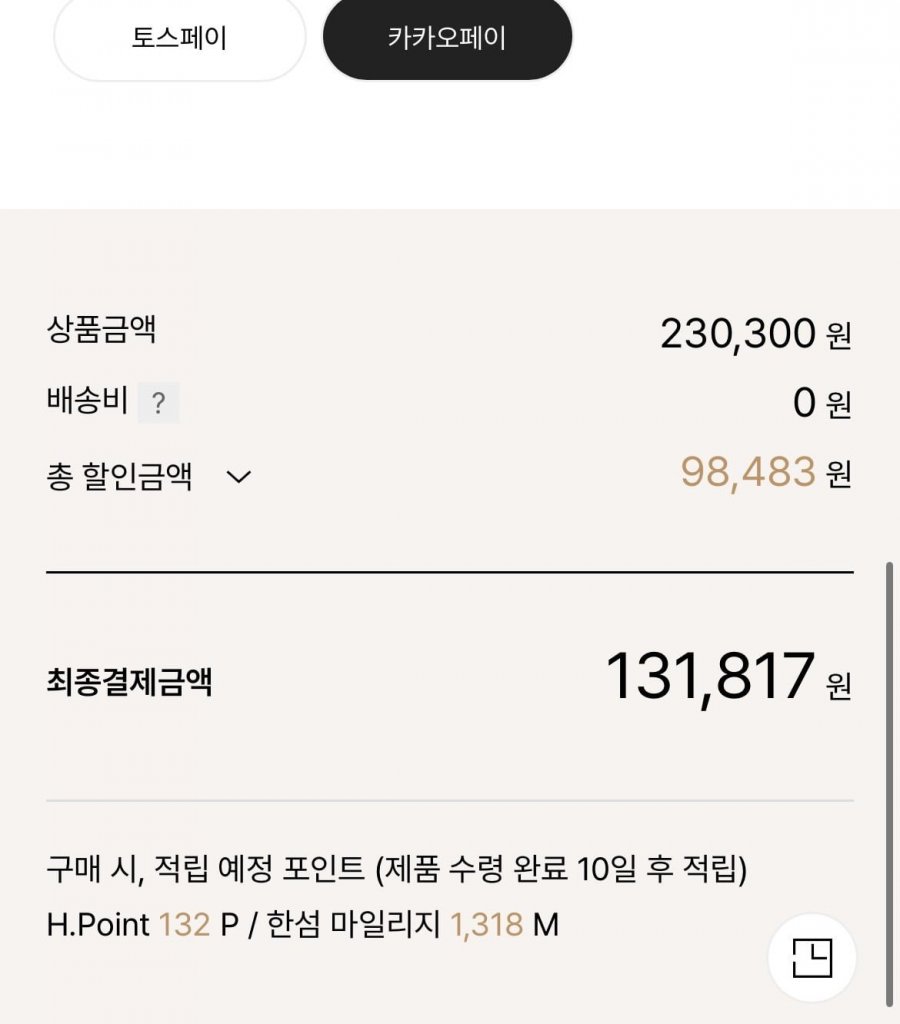Click the 원 unit beside 98,483
The image size is (900, 1024).
[x=838, y=475]
